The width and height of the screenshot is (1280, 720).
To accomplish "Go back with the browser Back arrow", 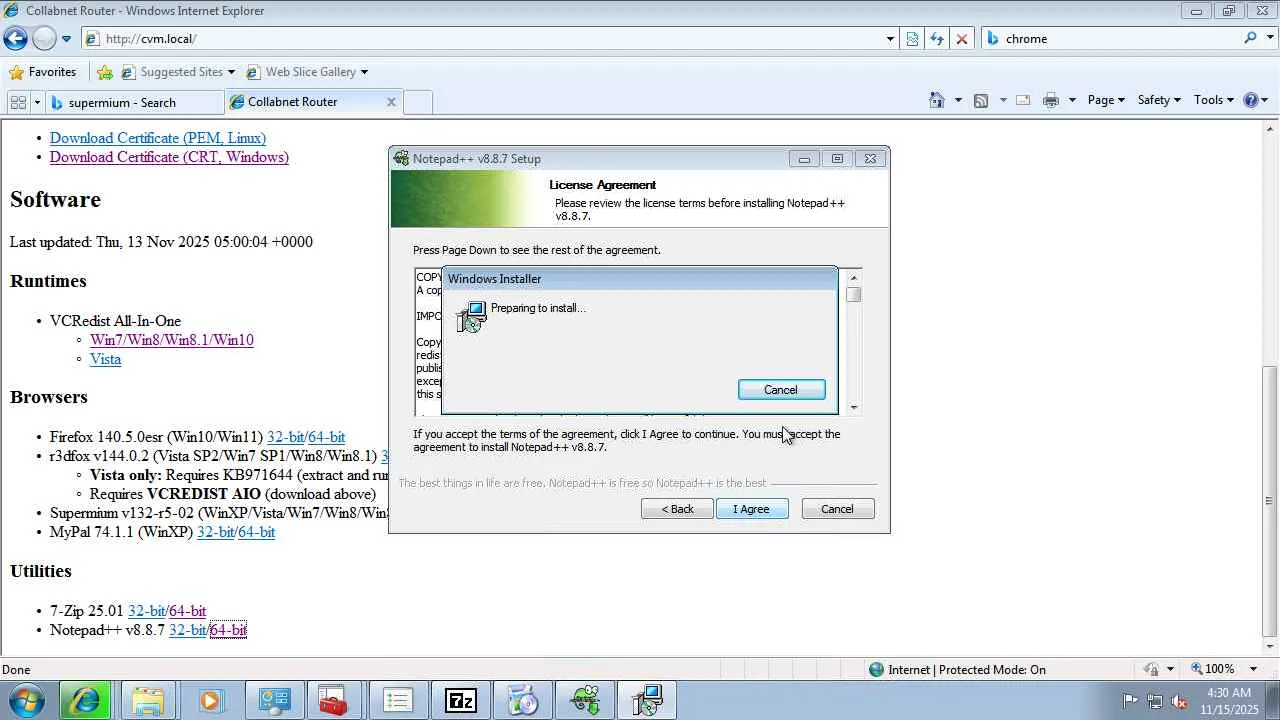I will coord(15,38).
